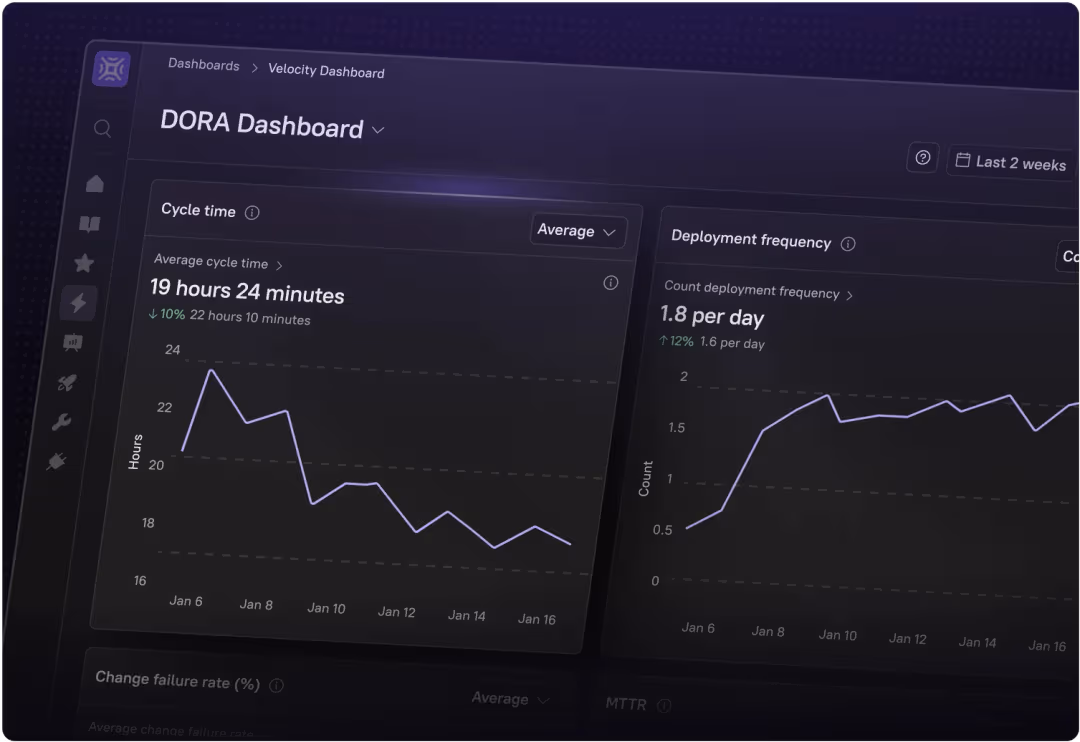Image resolution: width=1080 pixels, height=742 pixels.
Task: Open the presentation board icon in sidebar
Action: (x=74, y=342)
